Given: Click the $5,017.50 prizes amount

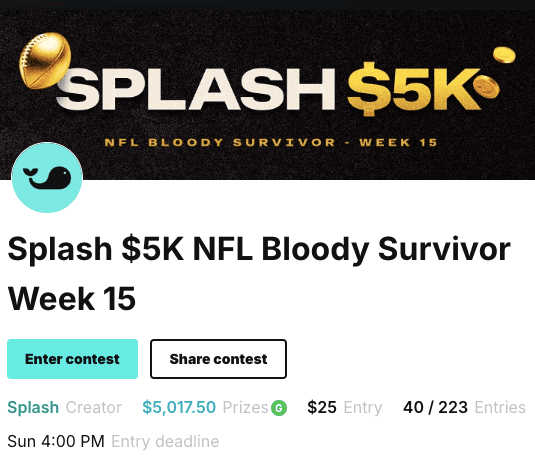Looking at the screenshot, I should (x=179, y=407).
